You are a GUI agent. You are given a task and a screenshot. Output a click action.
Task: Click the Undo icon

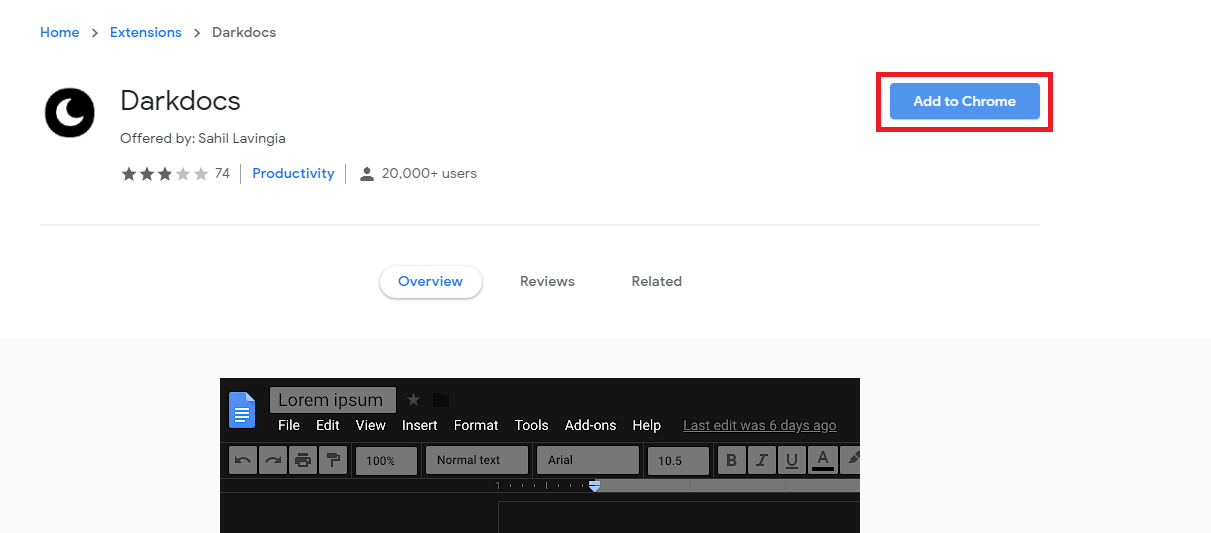pyautogui.click(x=243, y=461)
